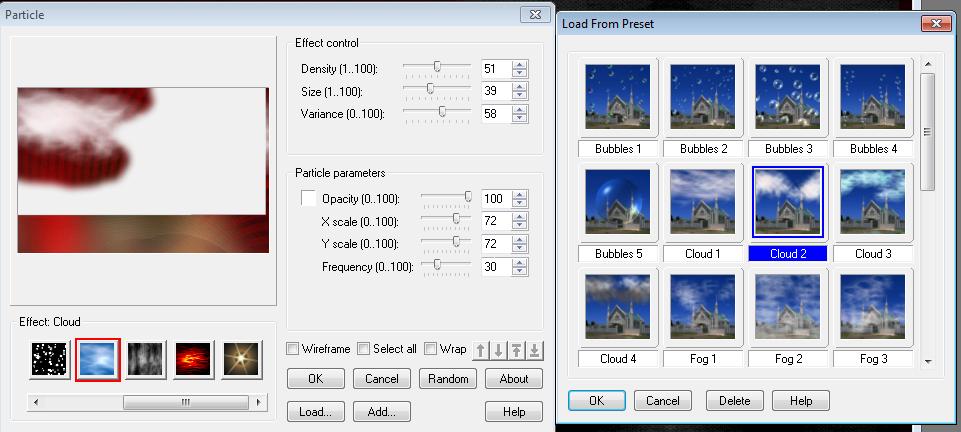Toggle the Wrap checkbox
Image resolution: width=961 pixels, height=432 pixels.
(431, 349)
